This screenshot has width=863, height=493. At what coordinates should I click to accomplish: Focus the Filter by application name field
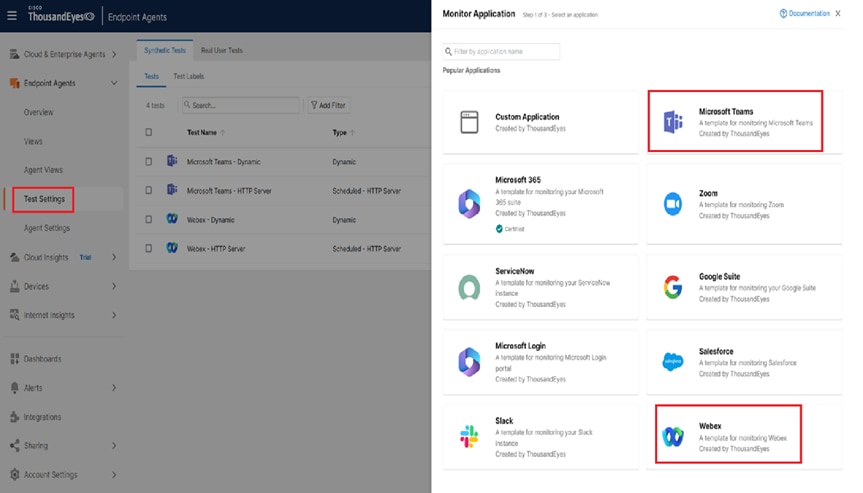(501, 51)
